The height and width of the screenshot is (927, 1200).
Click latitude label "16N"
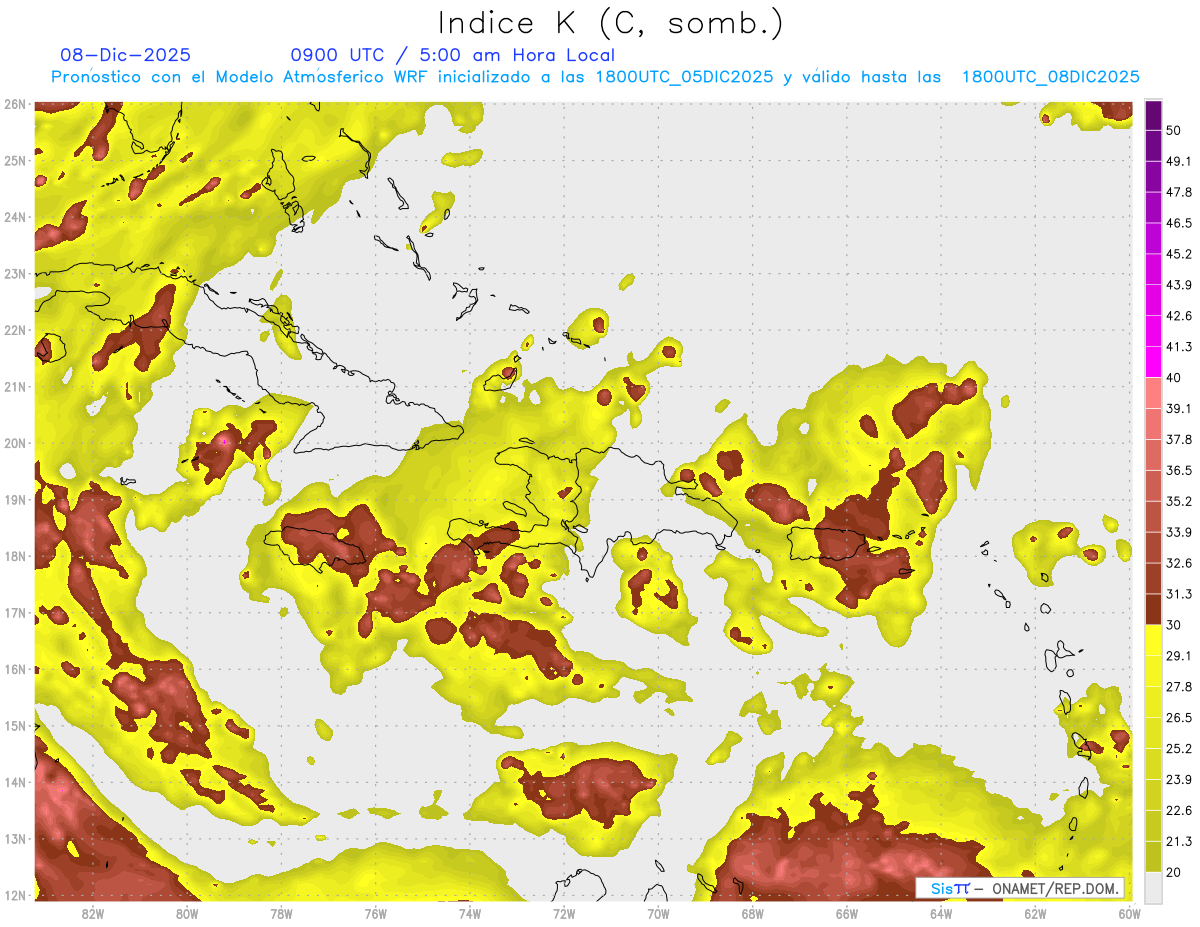[15, 669]
